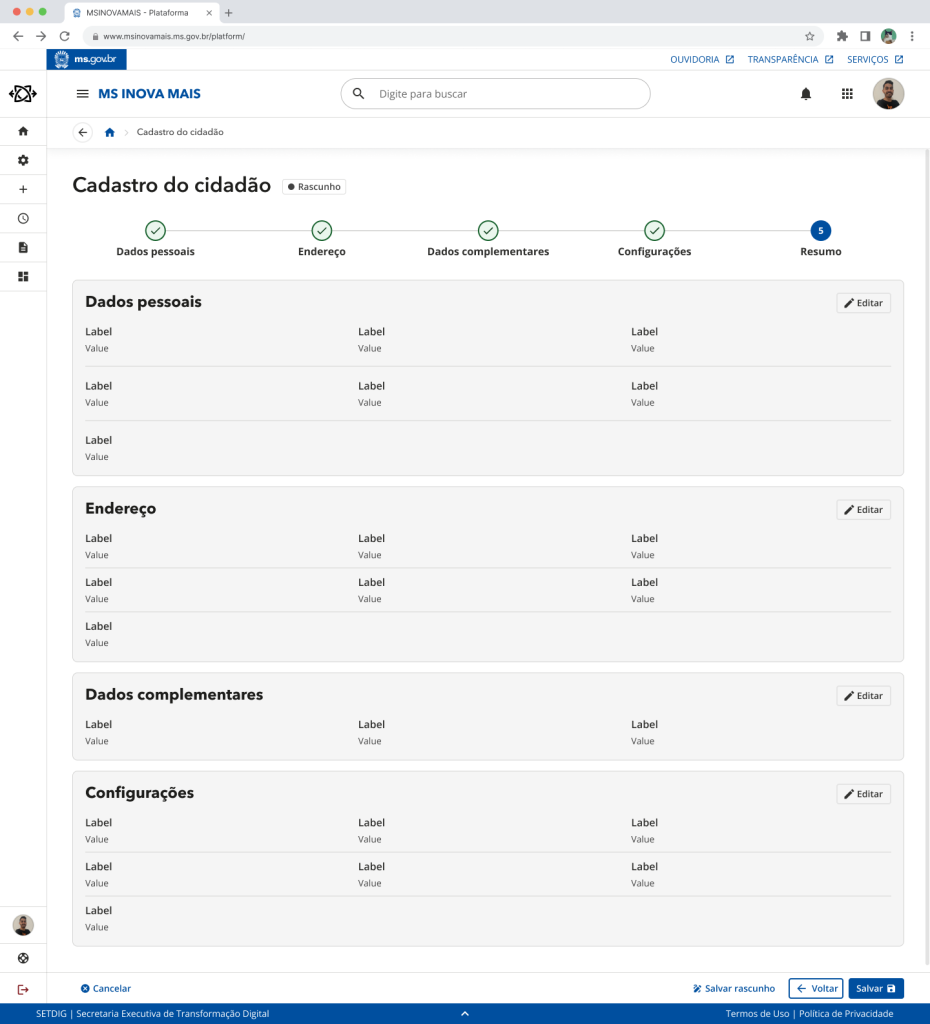930x1024 pixels.
Task: Expand the footer chevron up arrow
Action: click(465, 1014)
